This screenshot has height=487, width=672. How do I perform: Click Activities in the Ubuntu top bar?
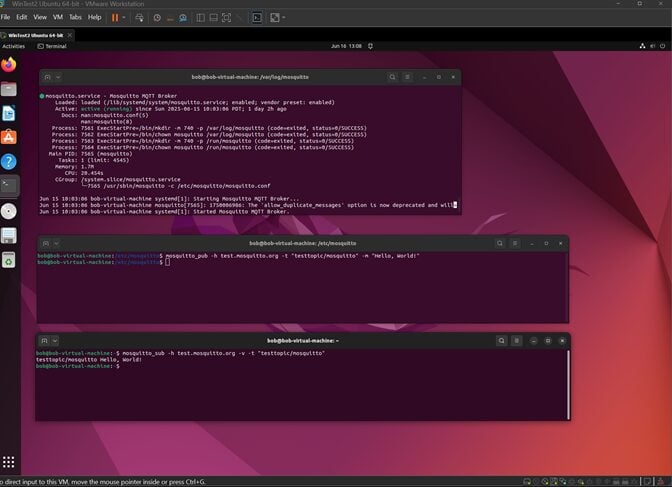click(x=14, y=46)
